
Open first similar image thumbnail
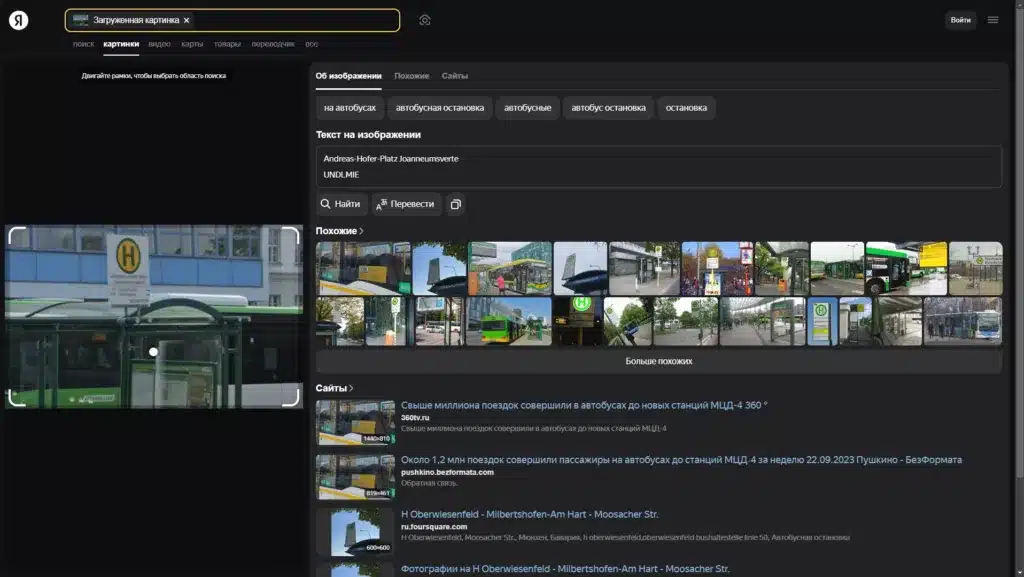363,268
